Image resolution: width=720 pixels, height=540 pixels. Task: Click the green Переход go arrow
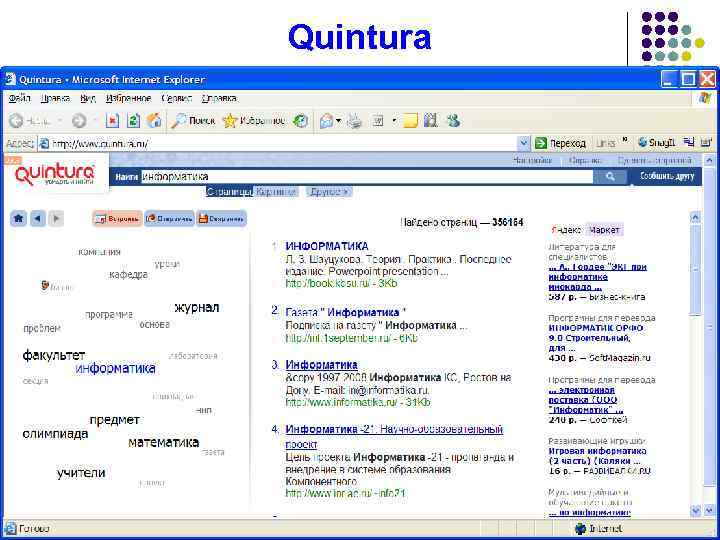[540, 143]
